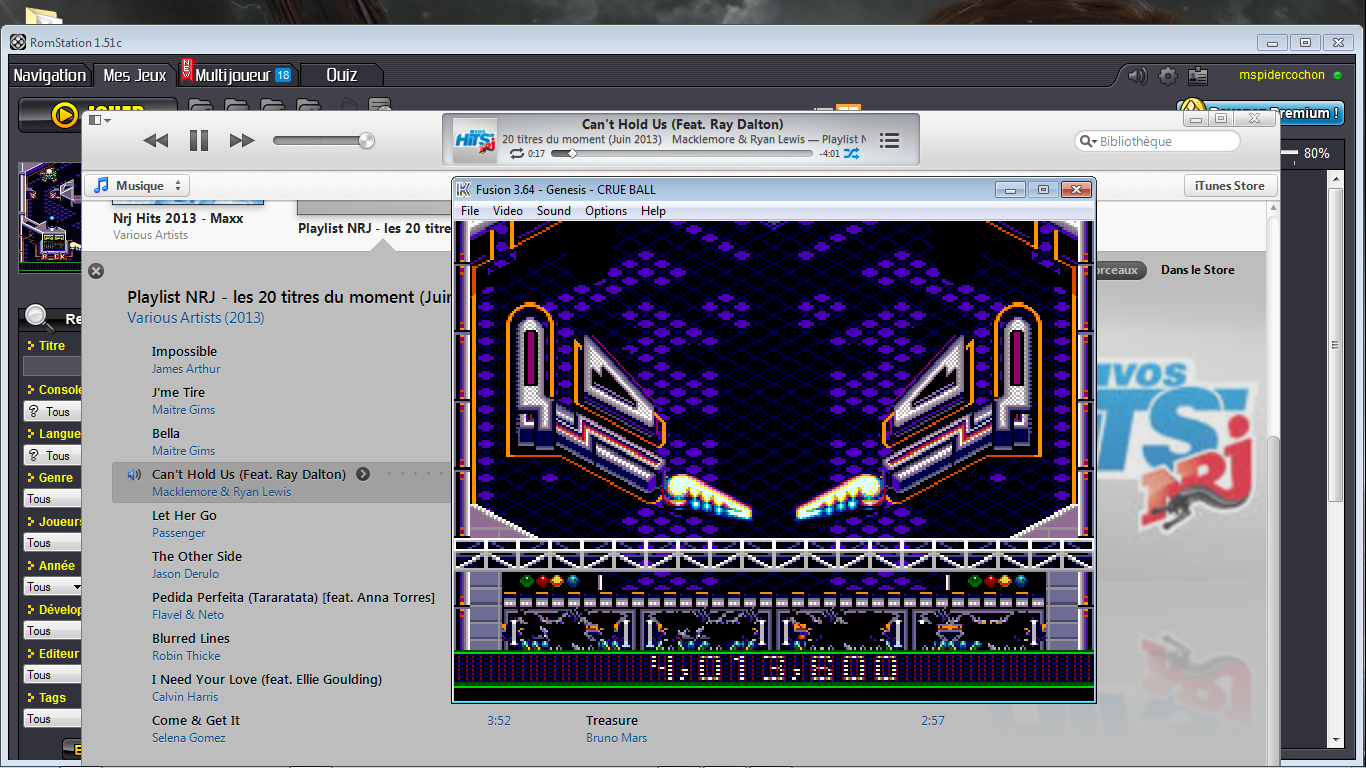
Task: Mute RomStation via the speaker icon
Action: coord(1137,75)
